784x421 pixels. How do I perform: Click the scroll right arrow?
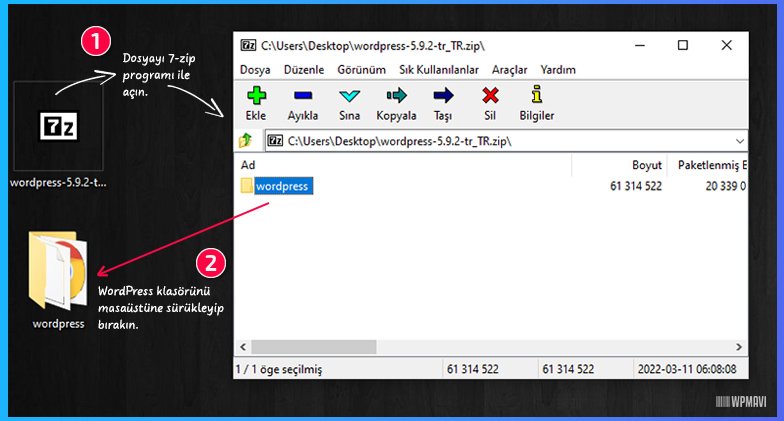coord(739,346)
